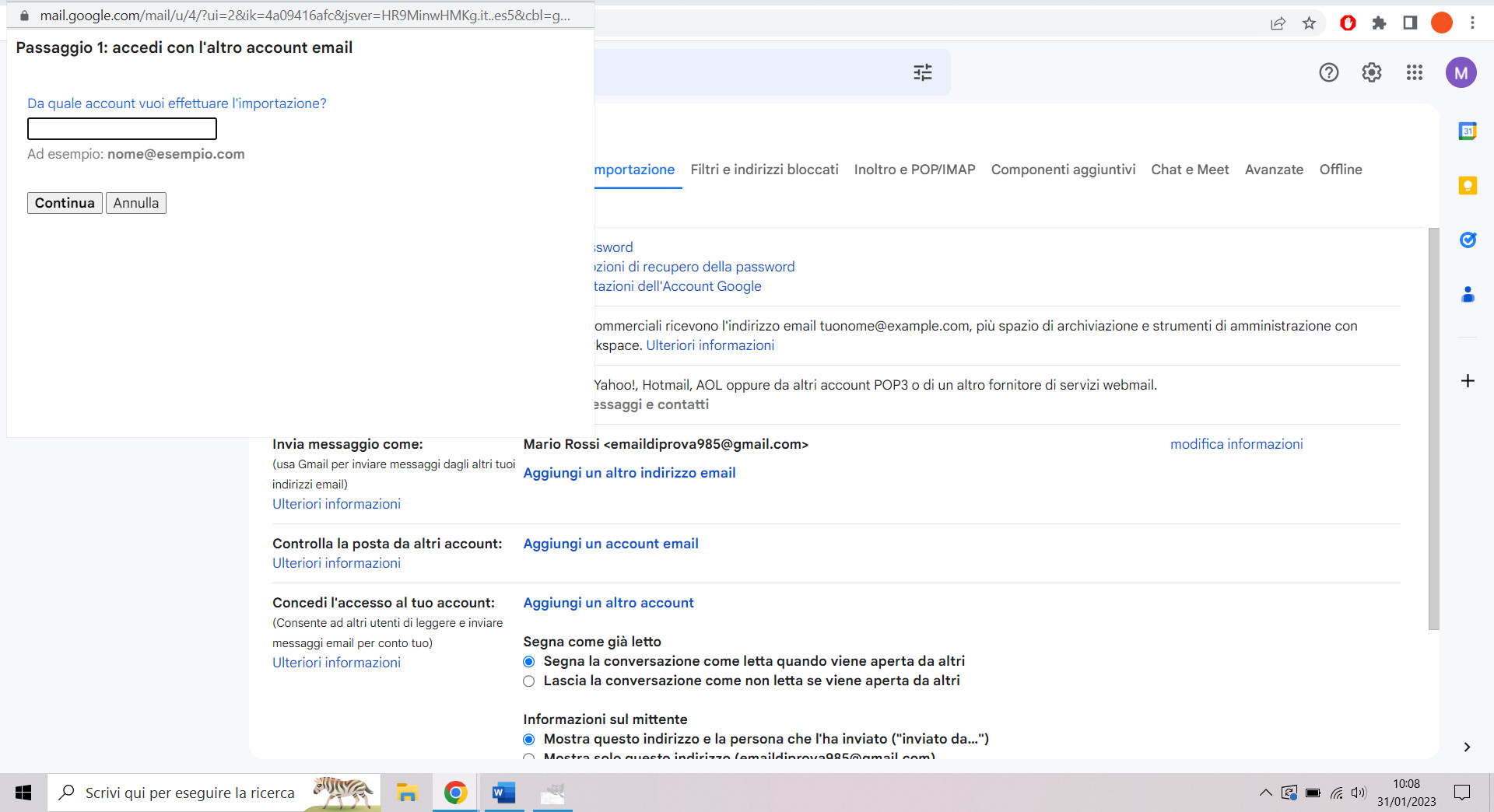Select 'Segna la conversazione come letta' option
The image size is (1494, 812).
click(529, 661)
